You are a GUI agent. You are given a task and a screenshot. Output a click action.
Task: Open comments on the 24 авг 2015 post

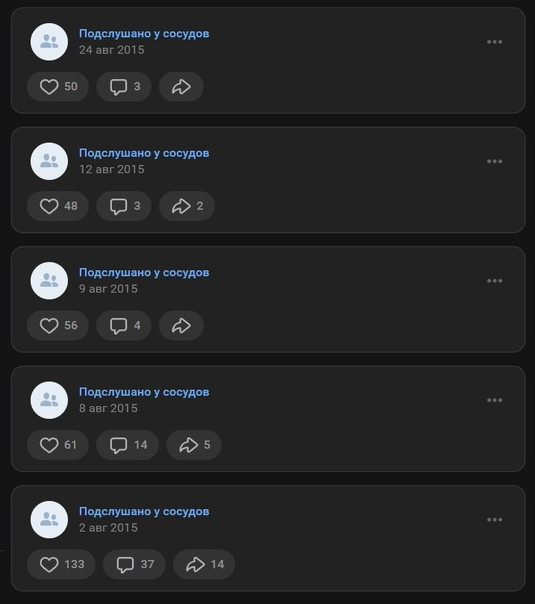pyautogui.click(x=124, y=87)
